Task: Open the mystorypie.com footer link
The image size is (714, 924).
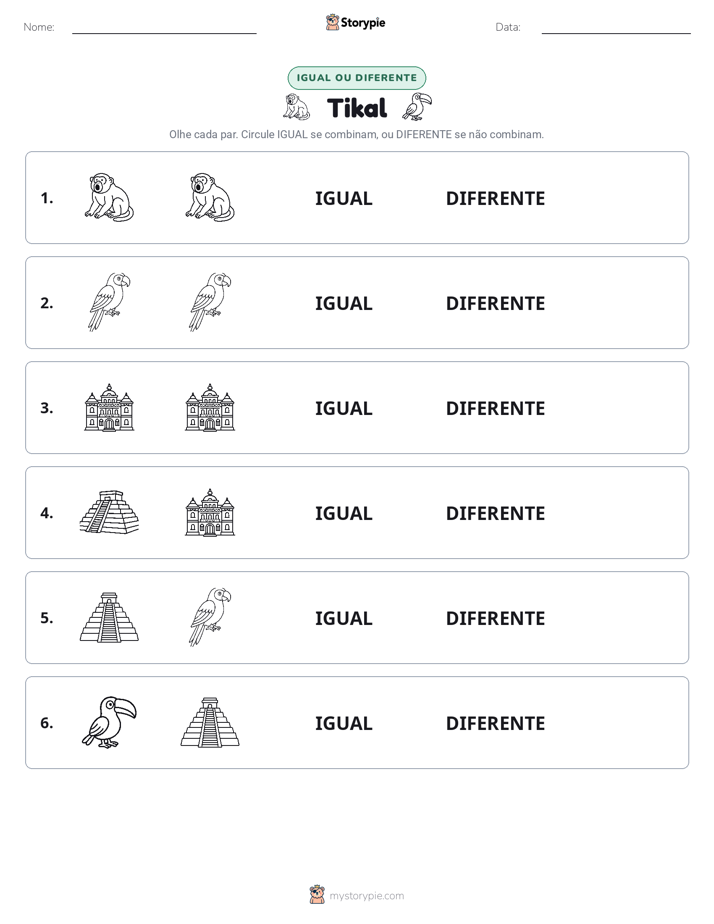Action: point(357,895)
